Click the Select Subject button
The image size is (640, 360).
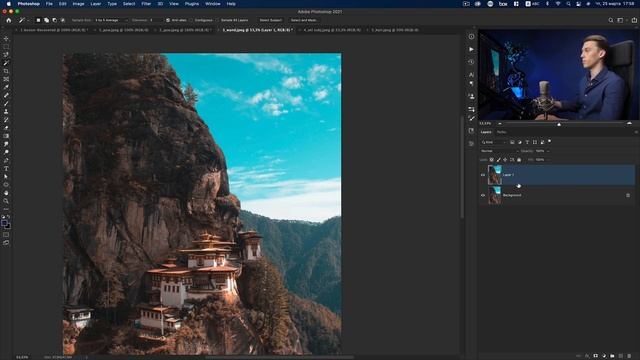point(271,20)
